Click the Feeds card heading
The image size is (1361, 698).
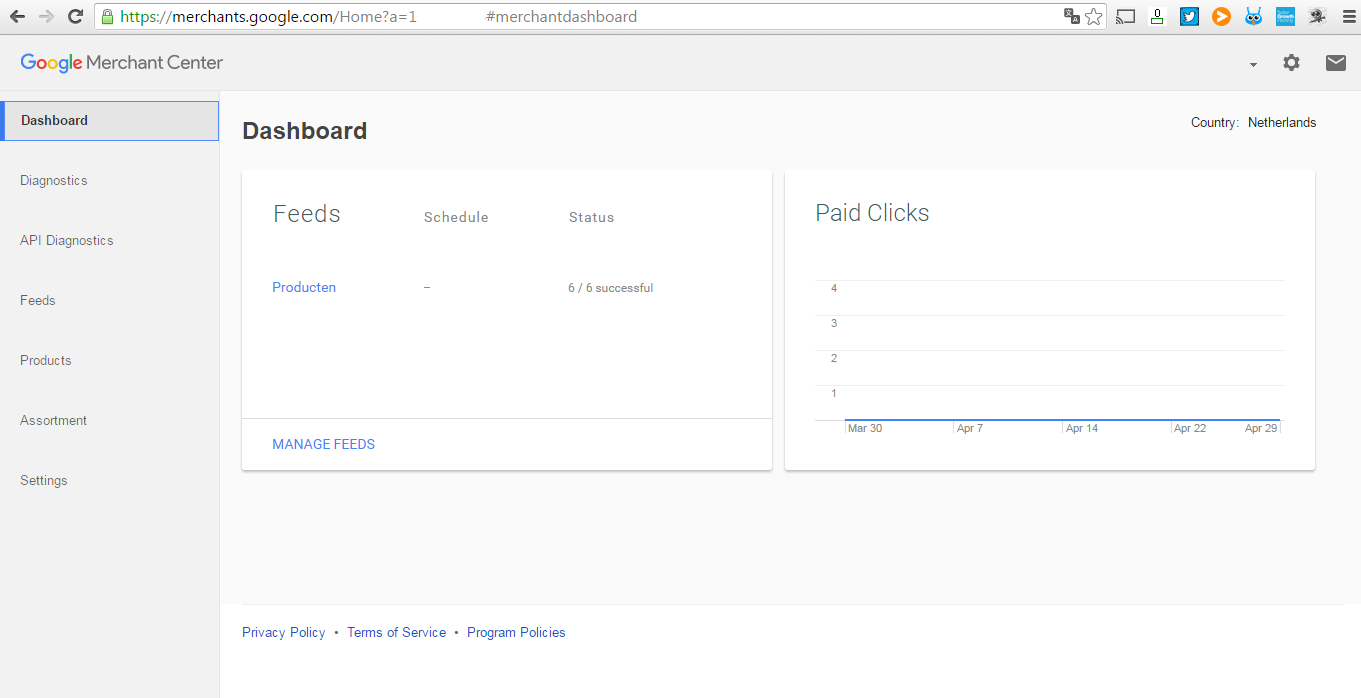[307, 214]
